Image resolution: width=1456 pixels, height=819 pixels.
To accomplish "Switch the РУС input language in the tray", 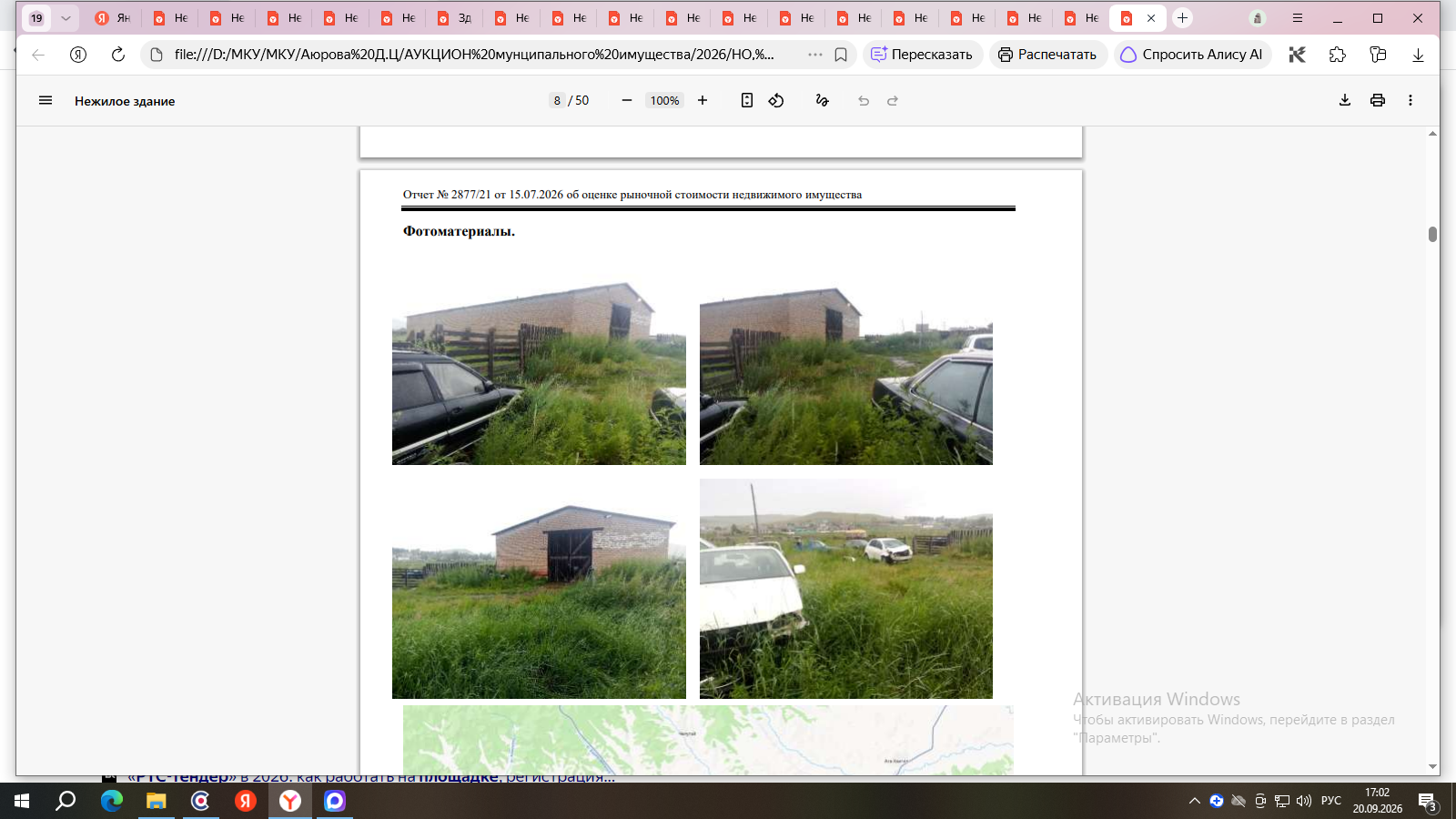I will [1331, 801].
